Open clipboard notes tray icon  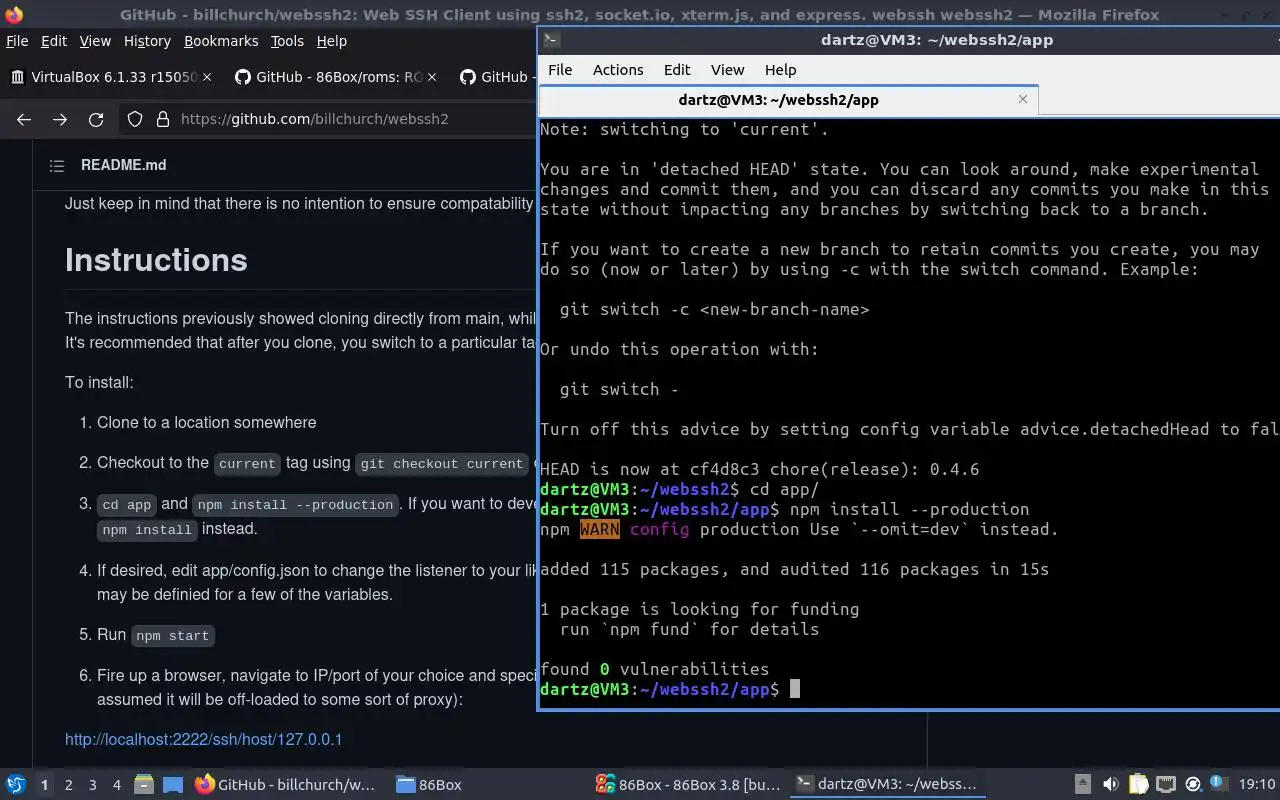point(1138,784)
